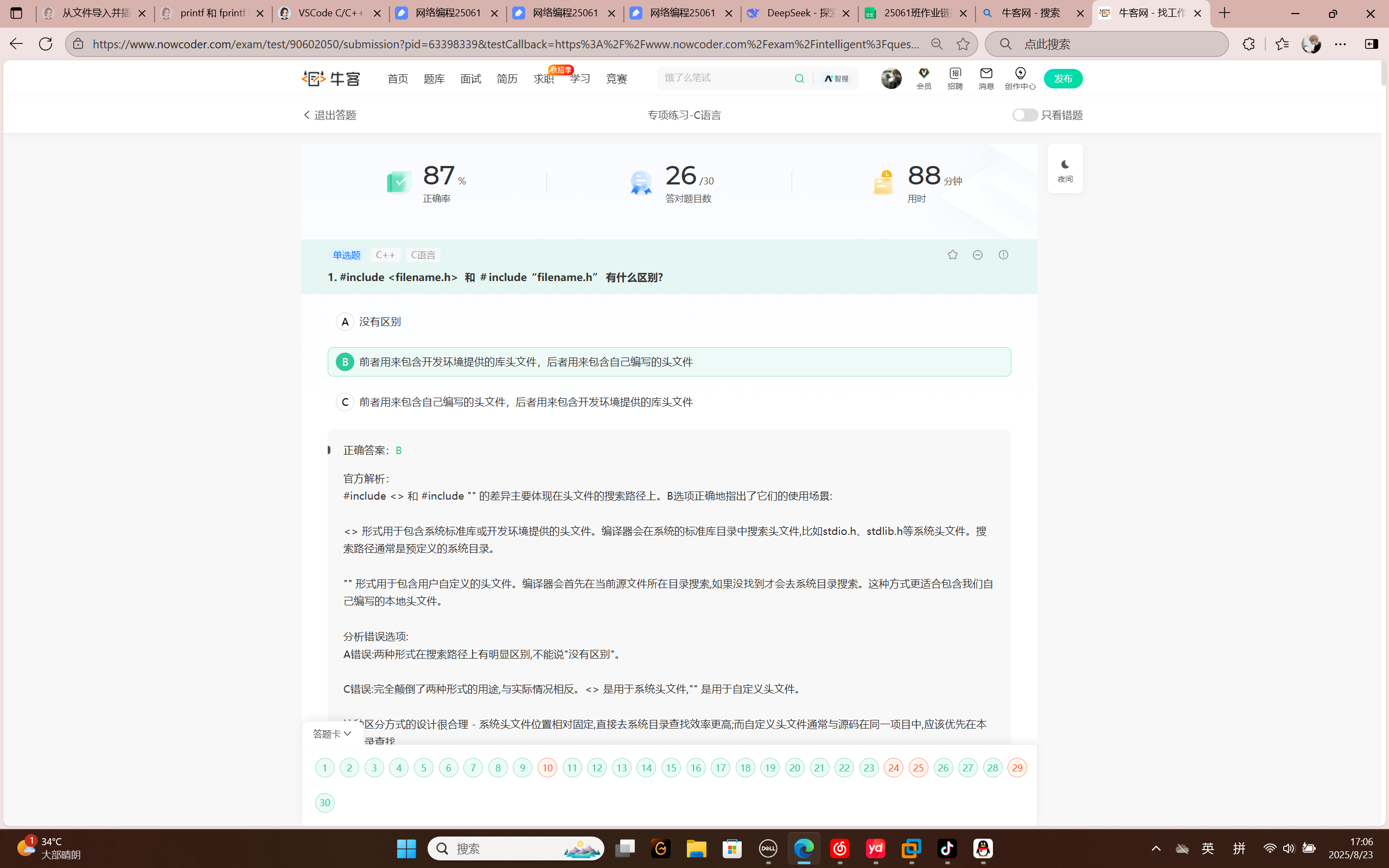The height and width of the screenshot is (868, 1389).
Task: Open 招聘 recruitment from the top bar icon
Action: 954,73
